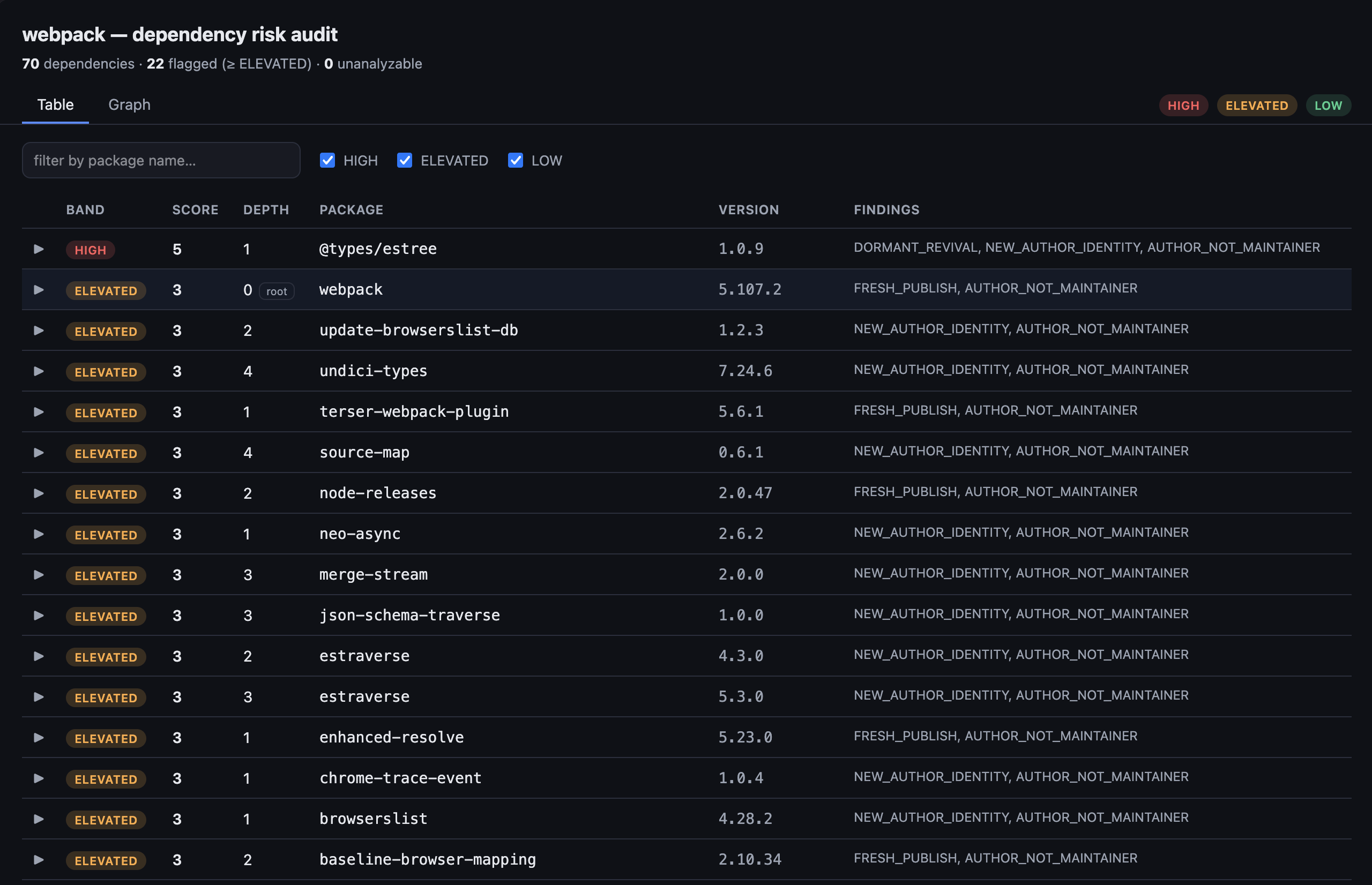This screenshot has height=885, width=1372.
Task: Expand the enhanced-resolve row
Action: (x=39, y=737)
